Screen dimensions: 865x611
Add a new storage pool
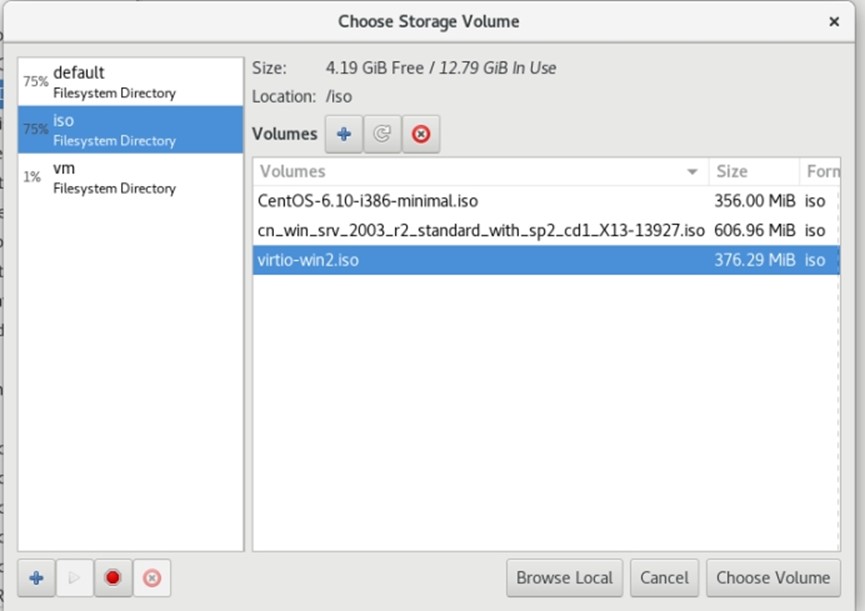coord(36,577)
